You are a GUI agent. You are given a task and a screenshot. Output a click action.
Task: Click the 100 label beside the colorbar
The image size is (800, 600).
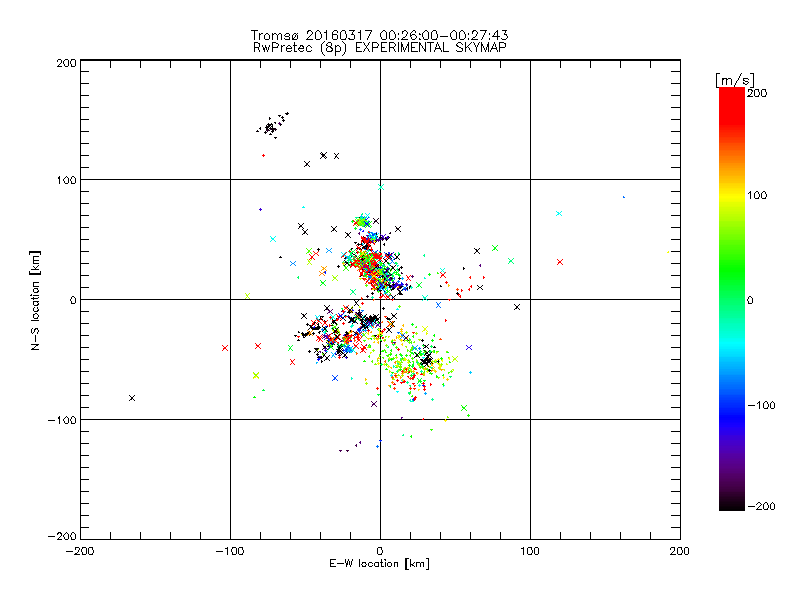pyautogui.click(x=757, y=195)
